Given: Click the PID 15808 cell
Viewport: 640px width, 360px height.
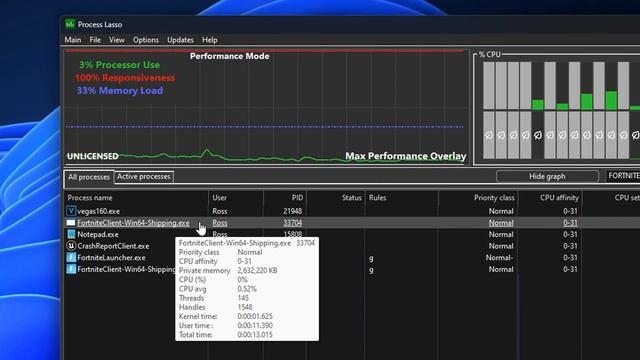Looking at the screenshot, I should click(x=293, y=234).
